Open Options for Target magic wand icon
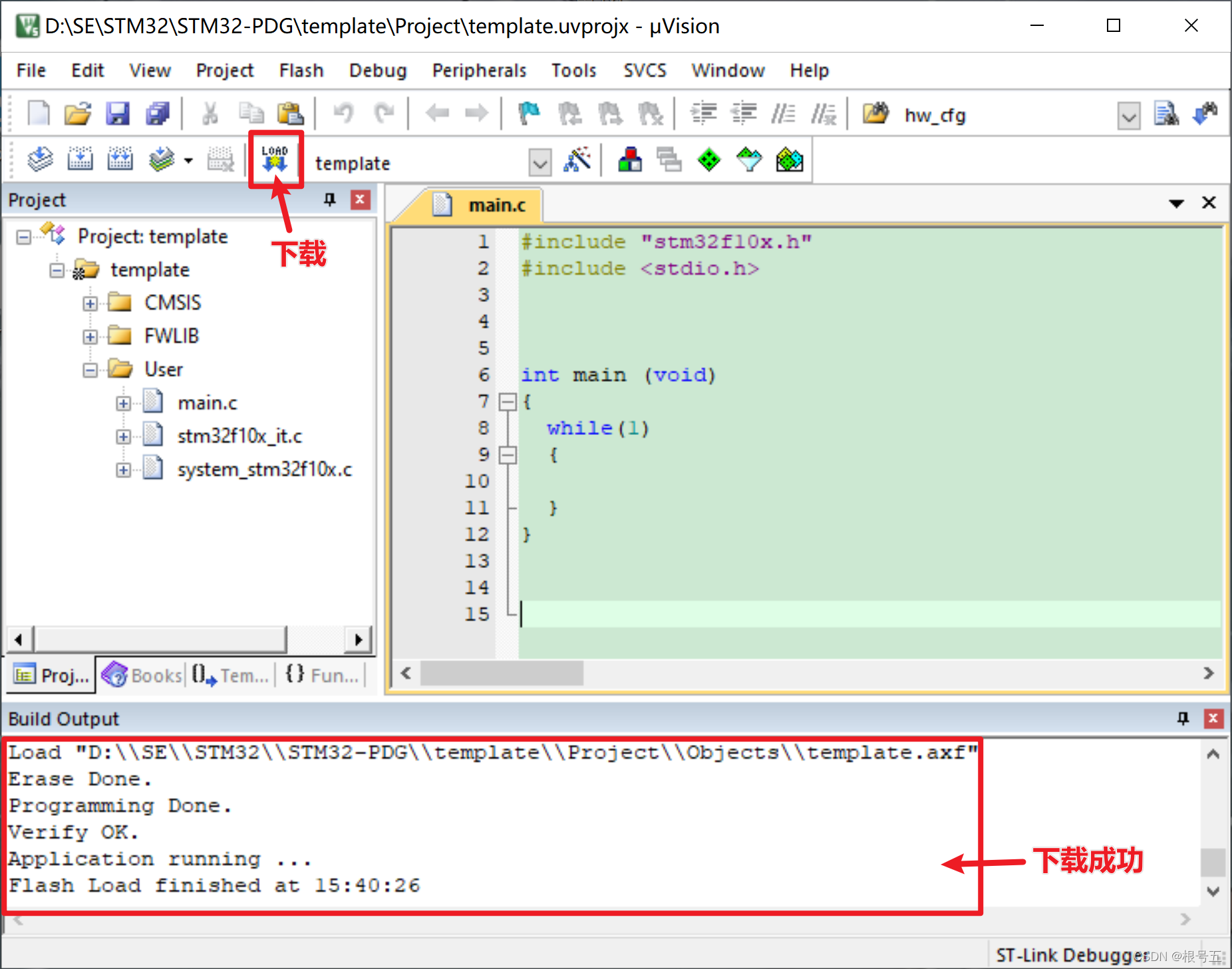This screenshot has height=969, width=1232. (577, 160)
